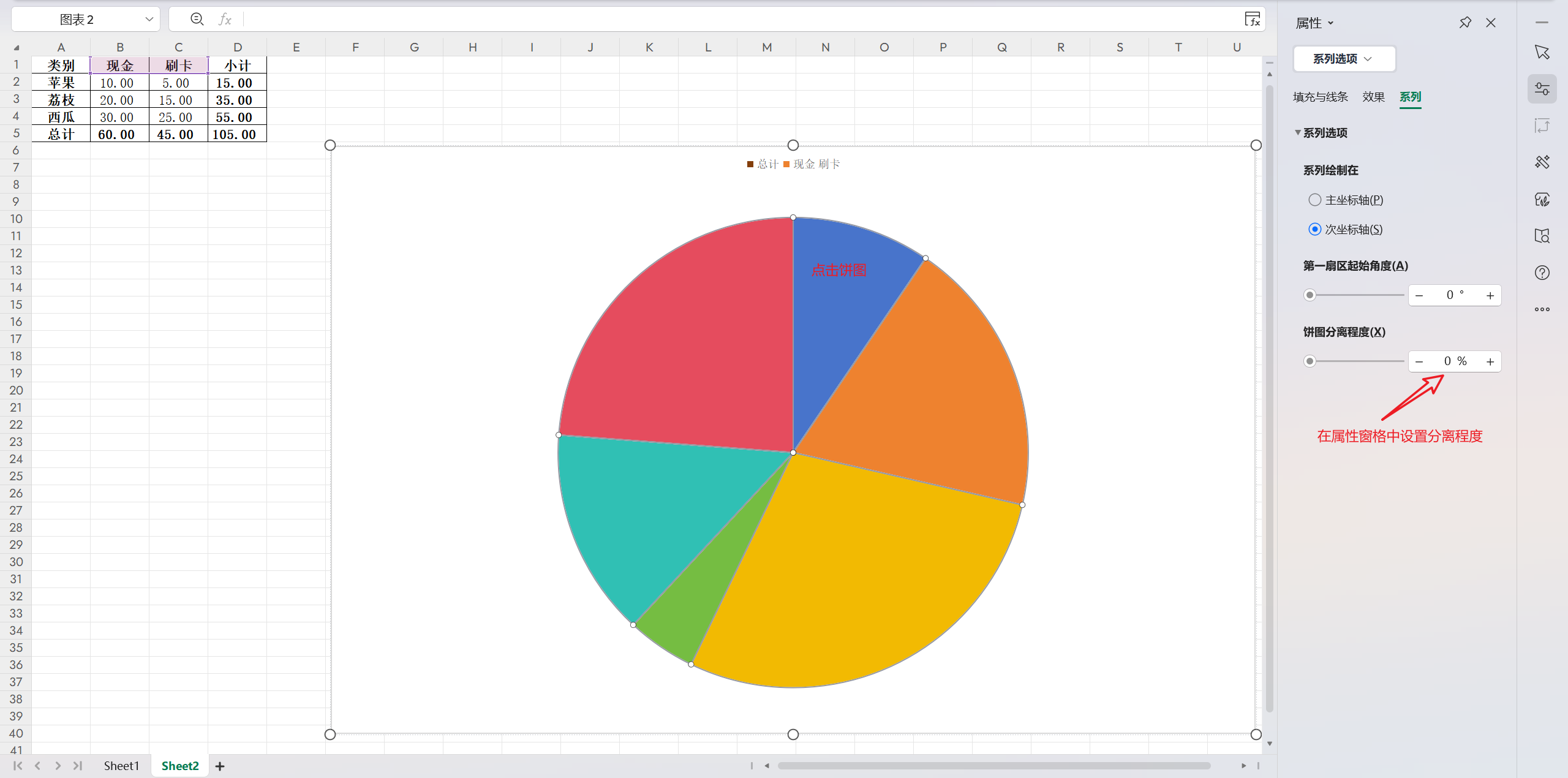Select the 类别 header cell

click(61, 66)
